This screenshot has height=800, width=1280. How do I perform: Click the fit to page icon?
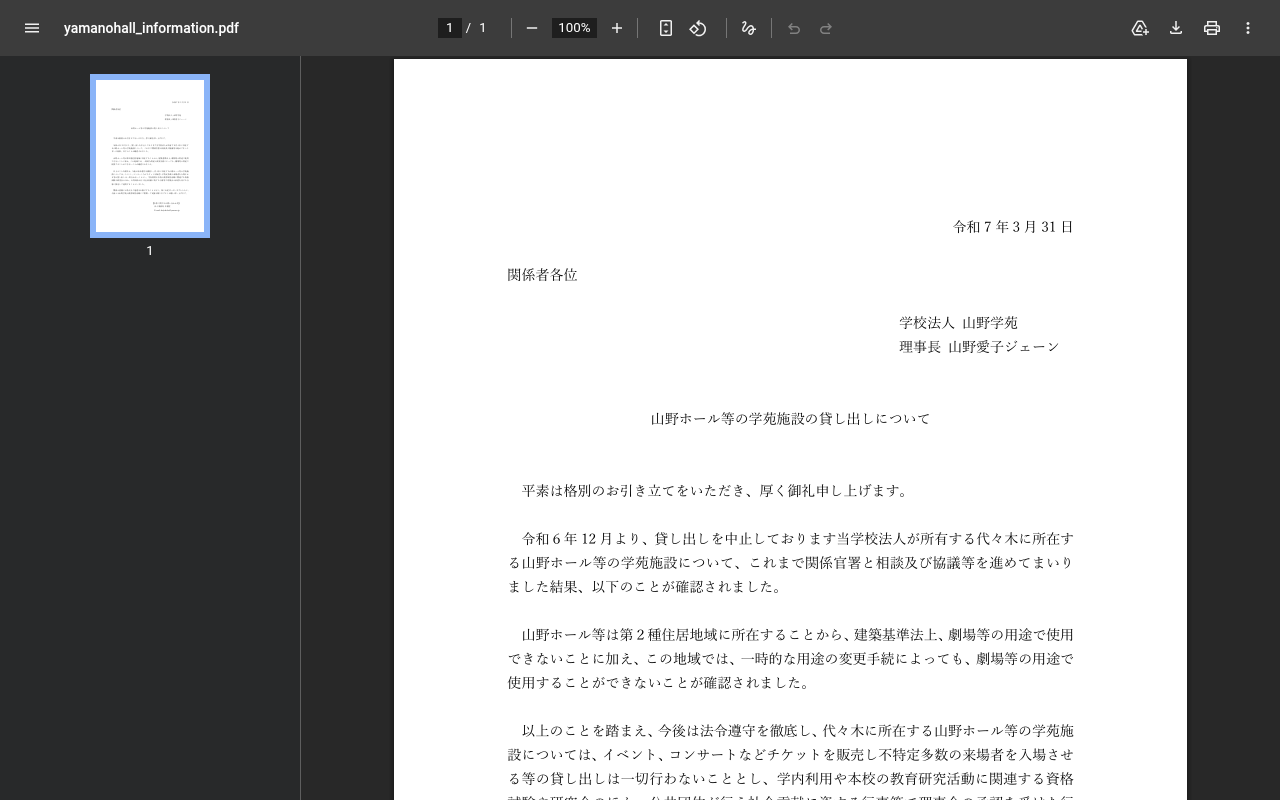666,28
